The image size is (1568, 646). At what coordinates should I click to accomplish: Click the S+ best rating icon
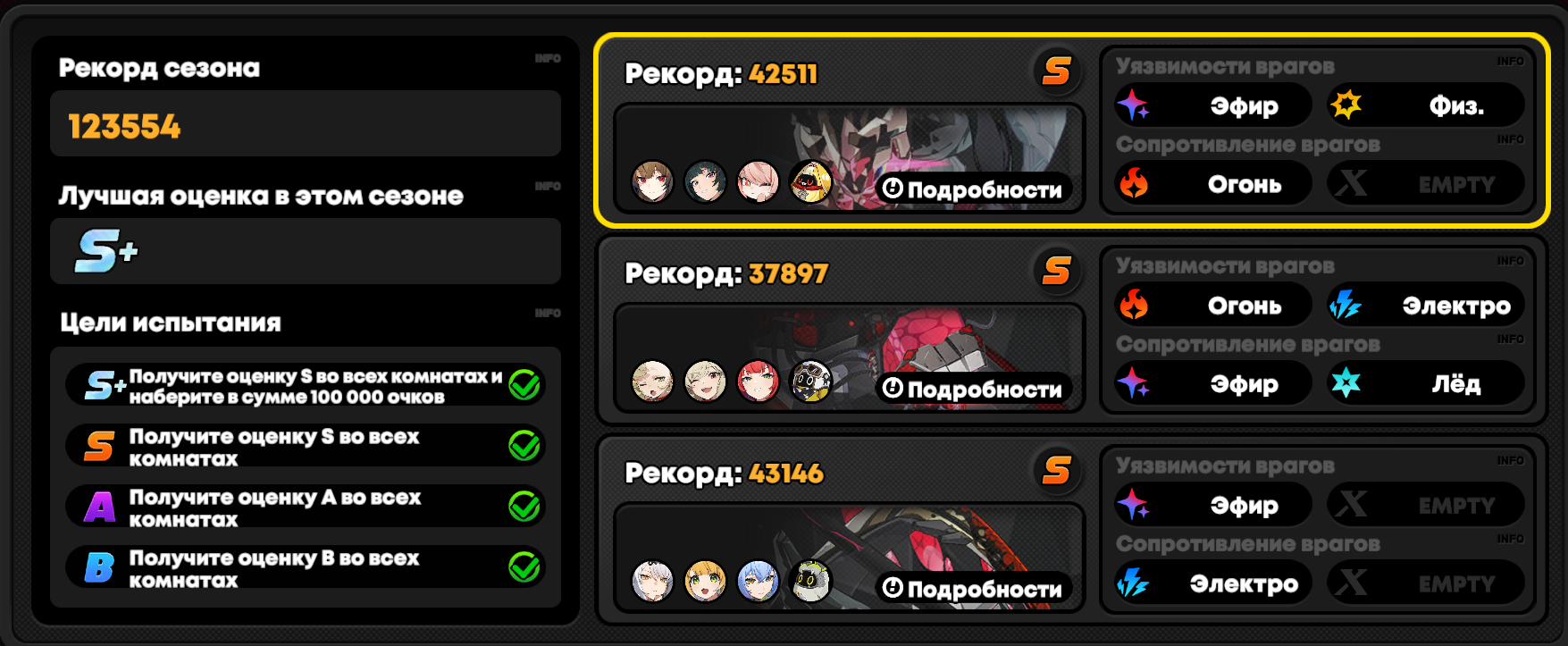pyautogui.click(x=106, y=251)
